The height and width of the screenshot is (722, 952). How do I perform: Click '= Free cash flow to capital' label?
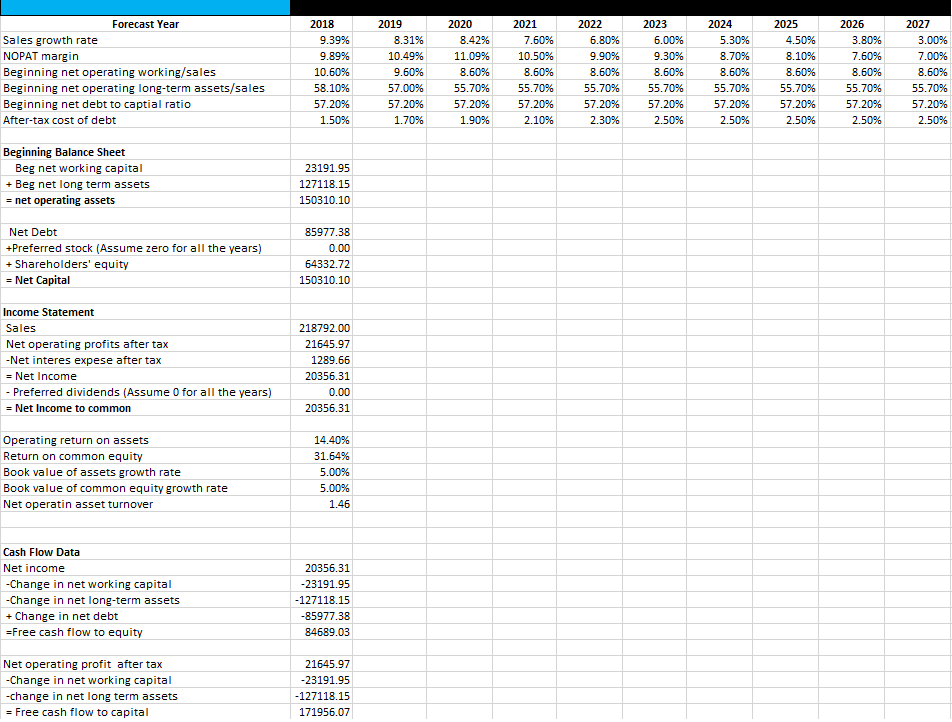[x=76, y=712]
